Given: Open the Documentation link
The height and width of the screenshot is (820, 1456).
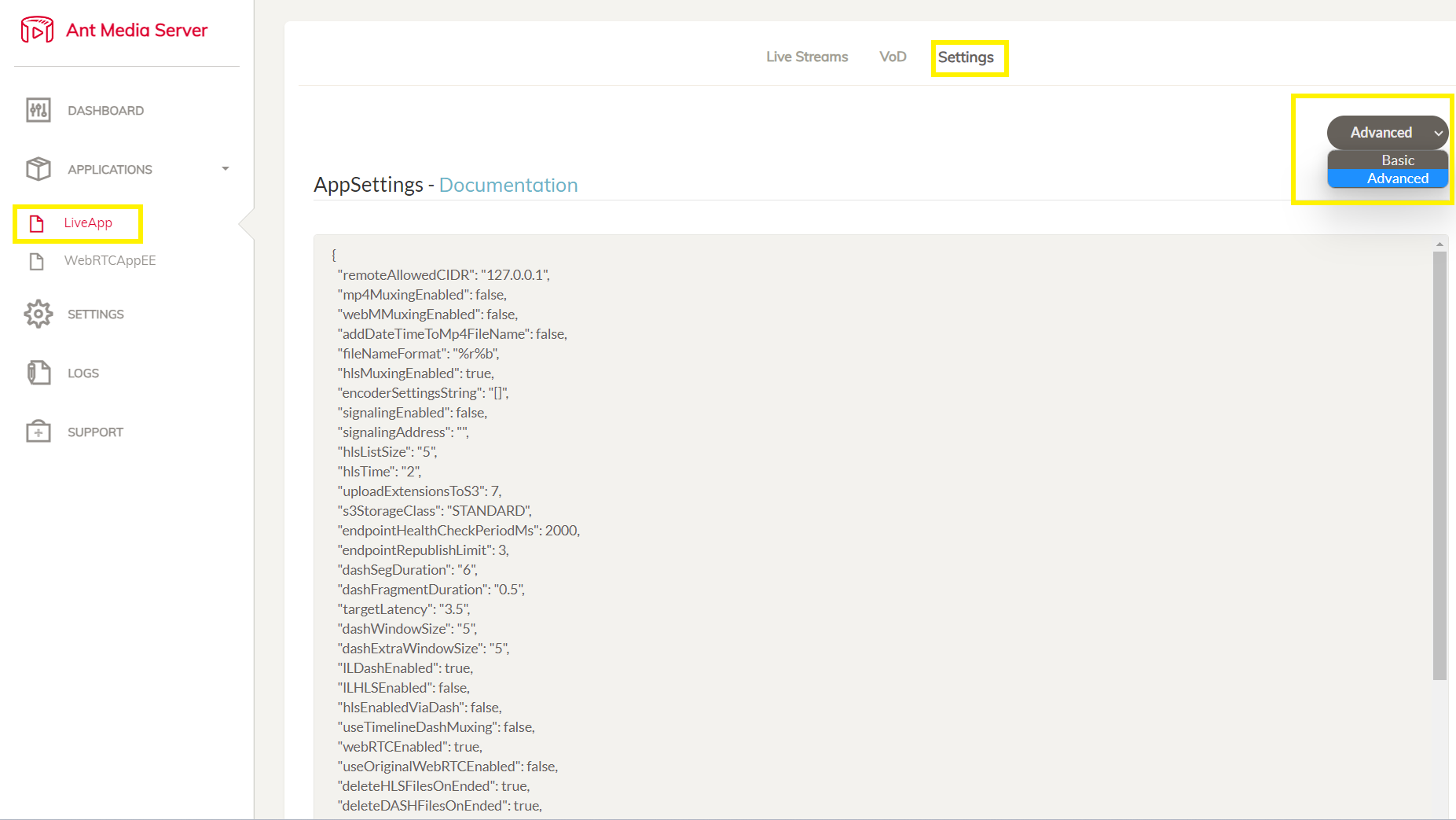Looking at the screenshot, I should (508, 185).
